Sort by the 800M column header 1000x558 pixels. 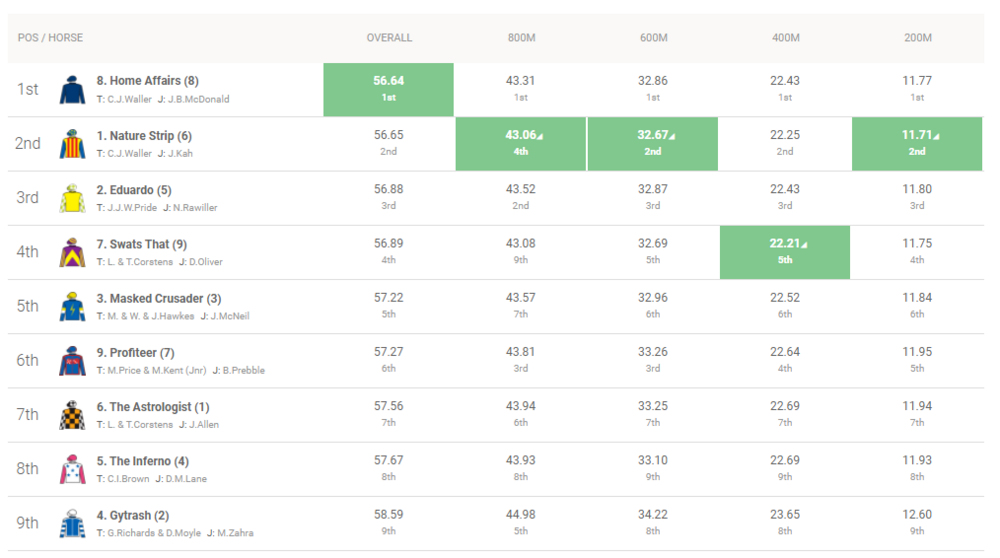[521, 38]
